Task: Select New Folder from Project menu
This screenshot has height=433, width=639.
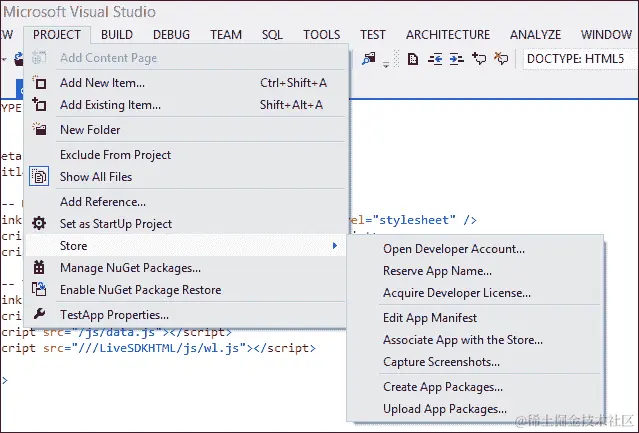Action: (186, 130)
